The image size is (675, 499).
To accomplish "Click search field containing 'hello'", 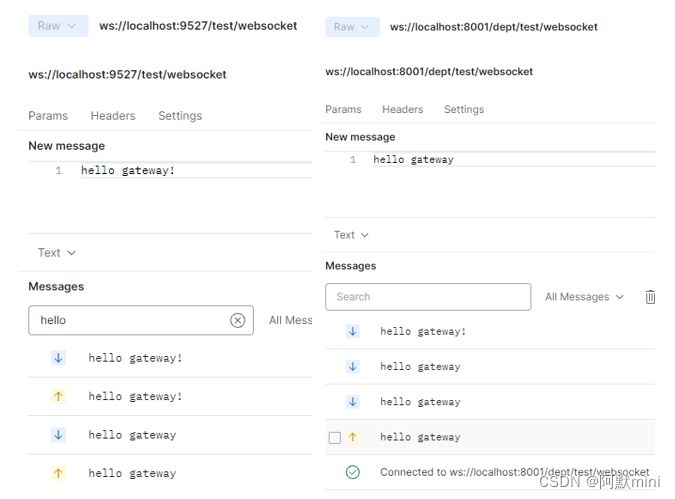I will pos(141,320).
